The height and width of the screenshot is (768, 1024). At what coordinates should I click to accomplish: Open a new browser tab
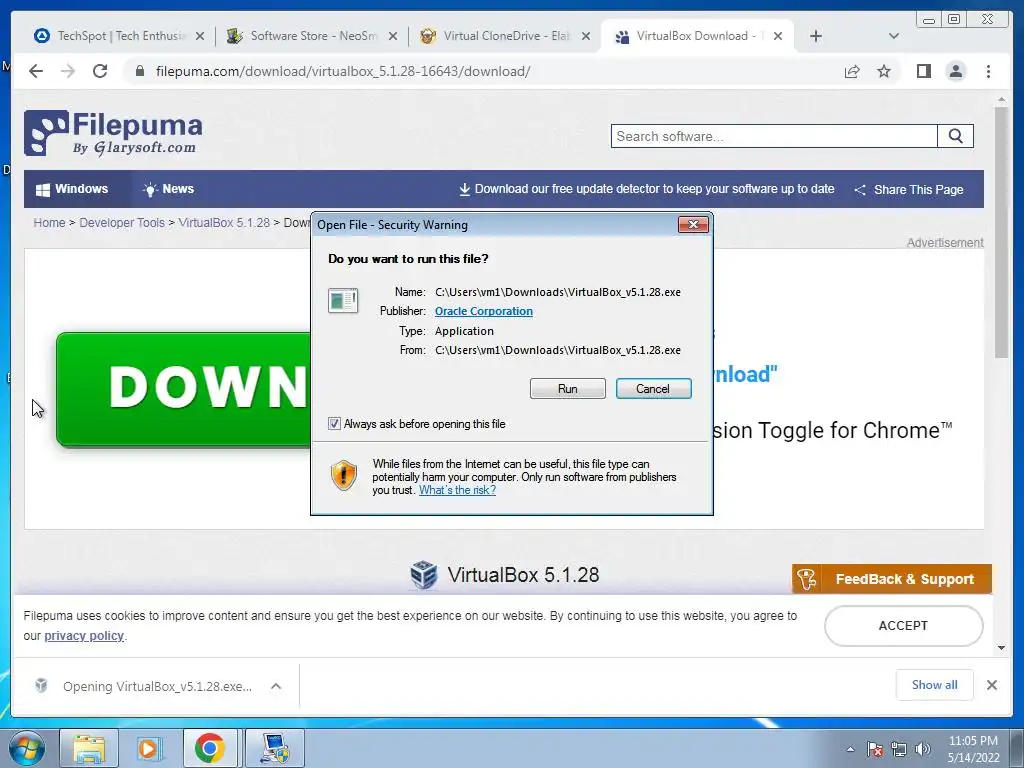[x=816, y=36]
